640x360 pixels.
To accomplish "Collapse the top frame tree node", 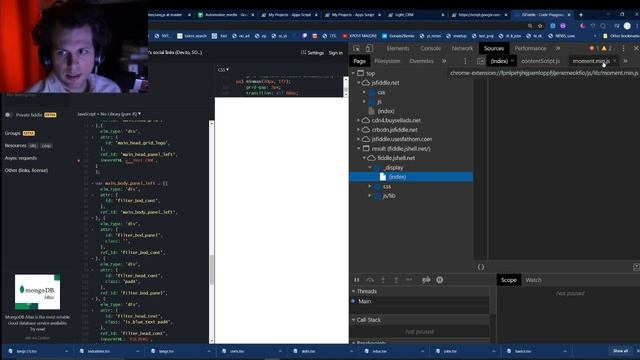I will (x=353, y=73).
